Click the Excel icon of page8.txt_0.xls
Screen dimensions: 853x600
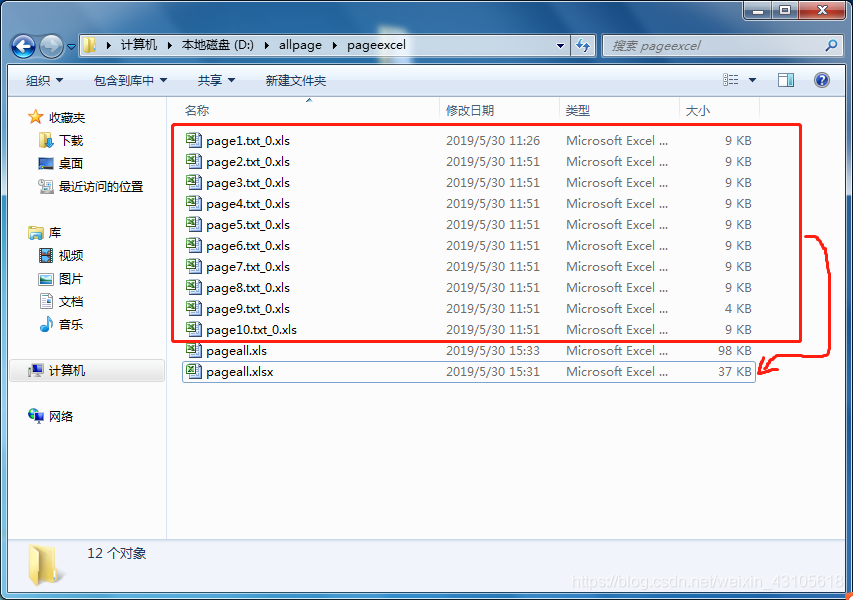(194, 287)
